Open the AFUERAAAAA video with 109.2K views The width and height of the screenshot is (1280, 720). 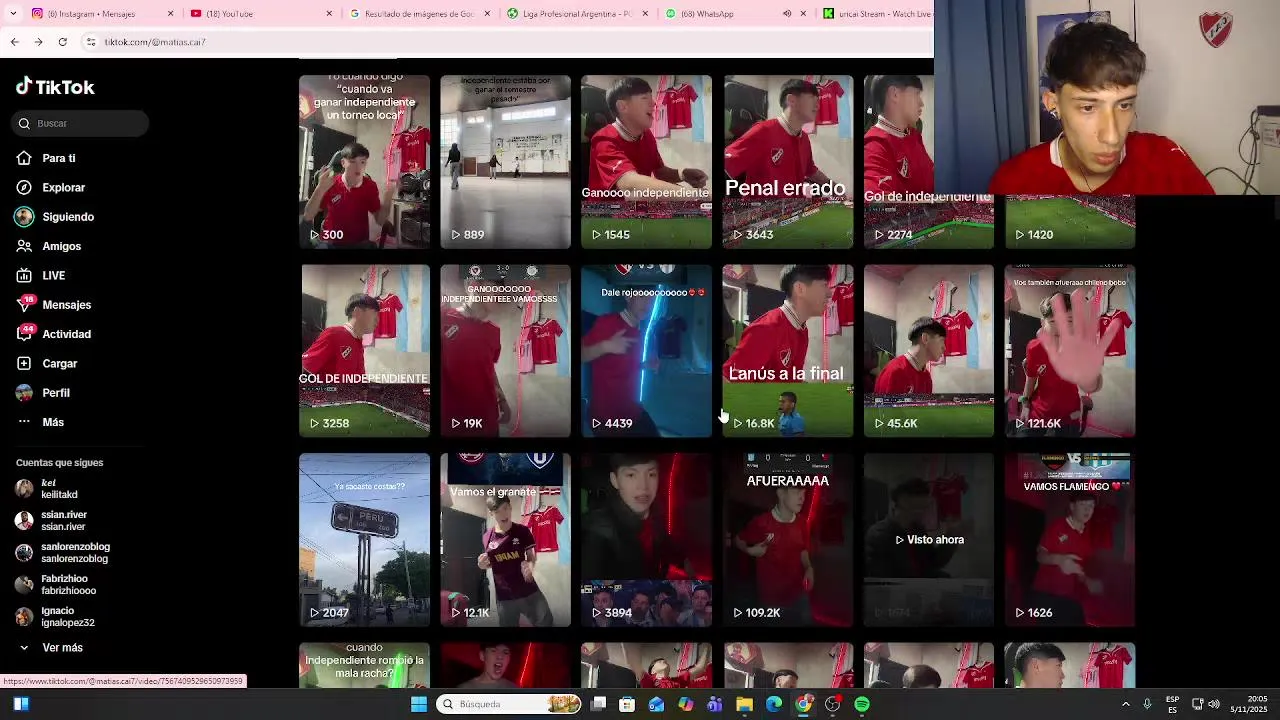[x=788, y=540]
